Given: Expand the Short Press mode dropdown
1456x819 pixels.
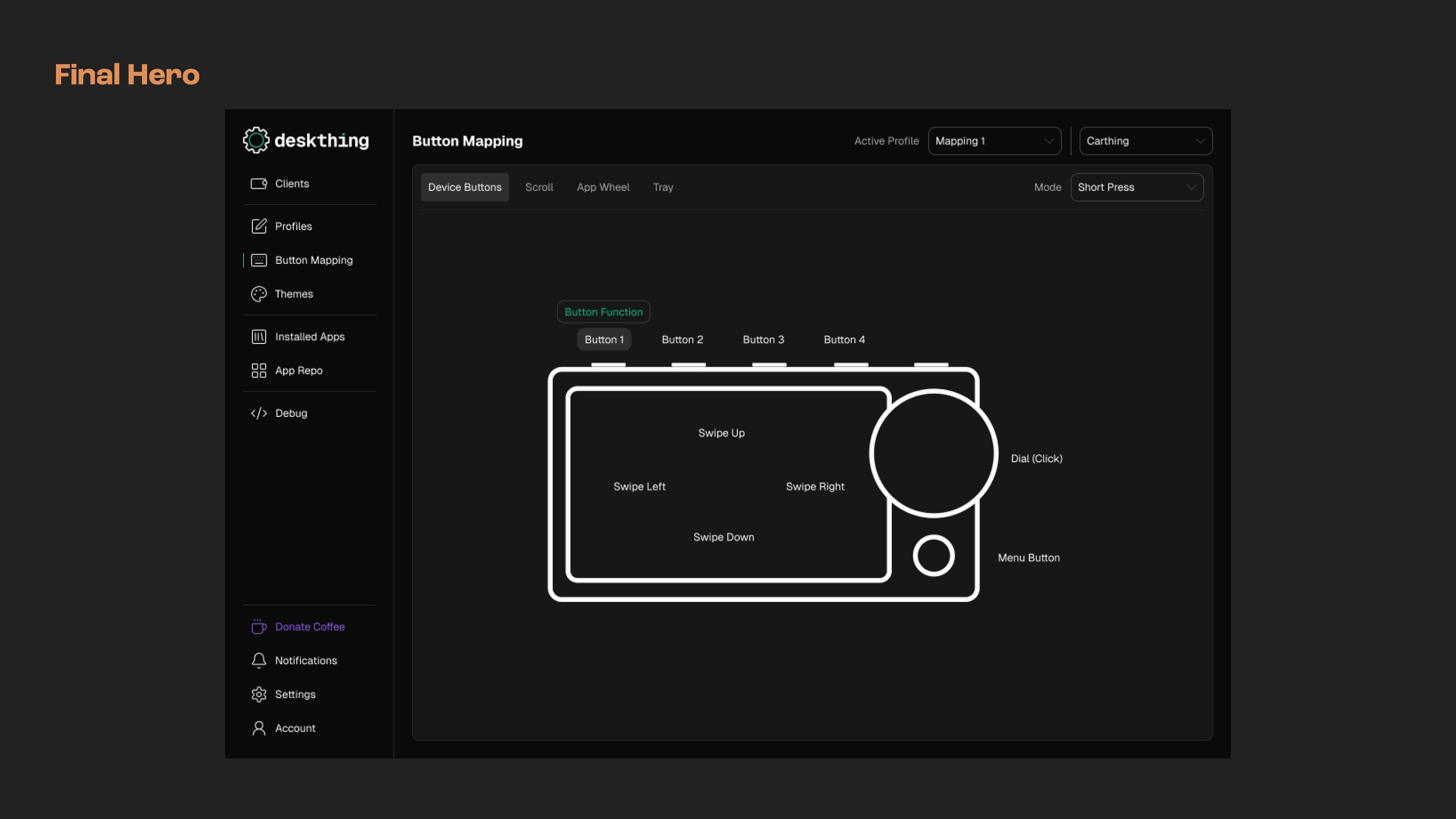Looking at the screenshot, I should [x=1137, y=187].
